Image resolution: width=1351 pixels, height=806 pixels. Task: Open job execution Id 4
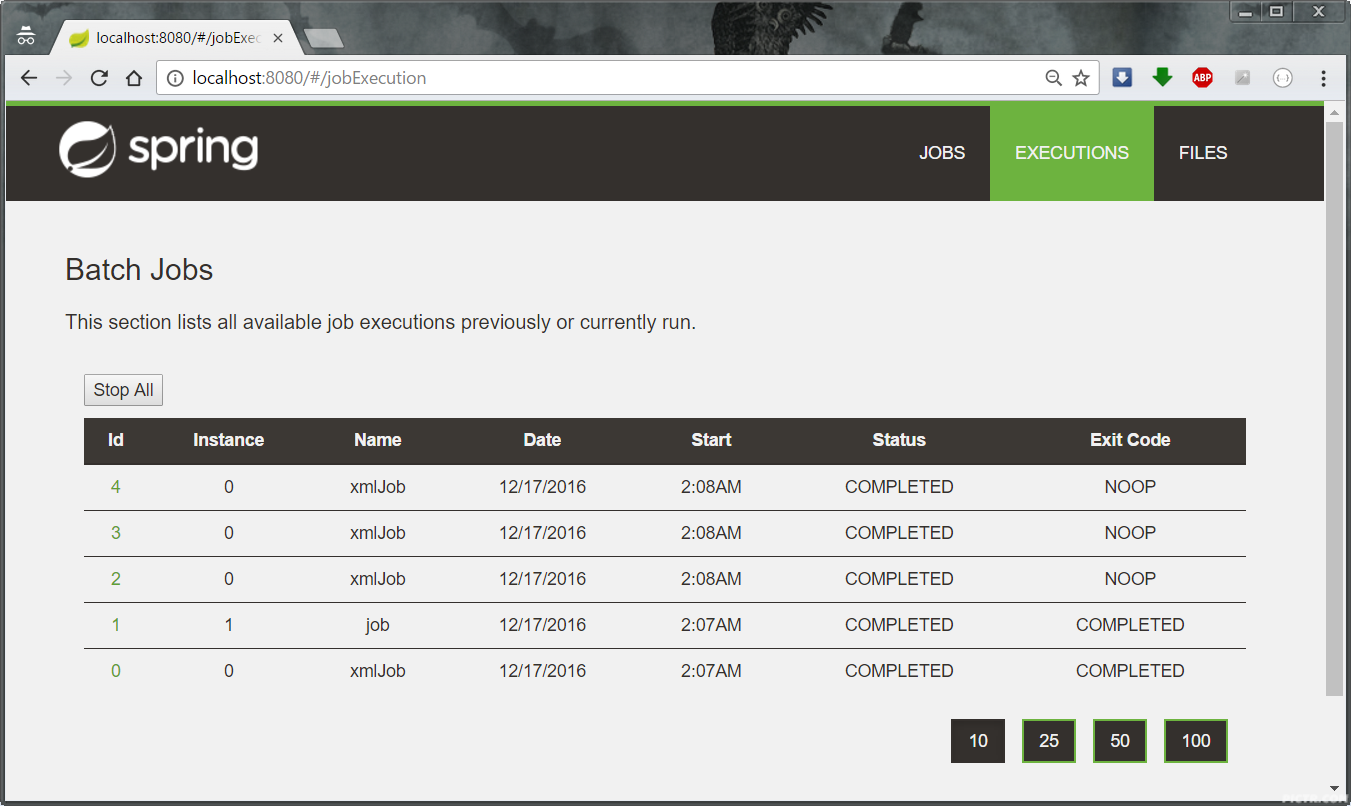116,487
